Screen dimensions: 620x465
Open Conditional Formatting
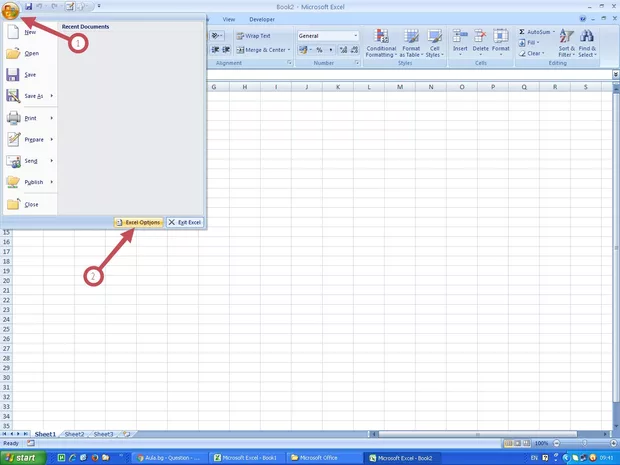tap(381, 43)
